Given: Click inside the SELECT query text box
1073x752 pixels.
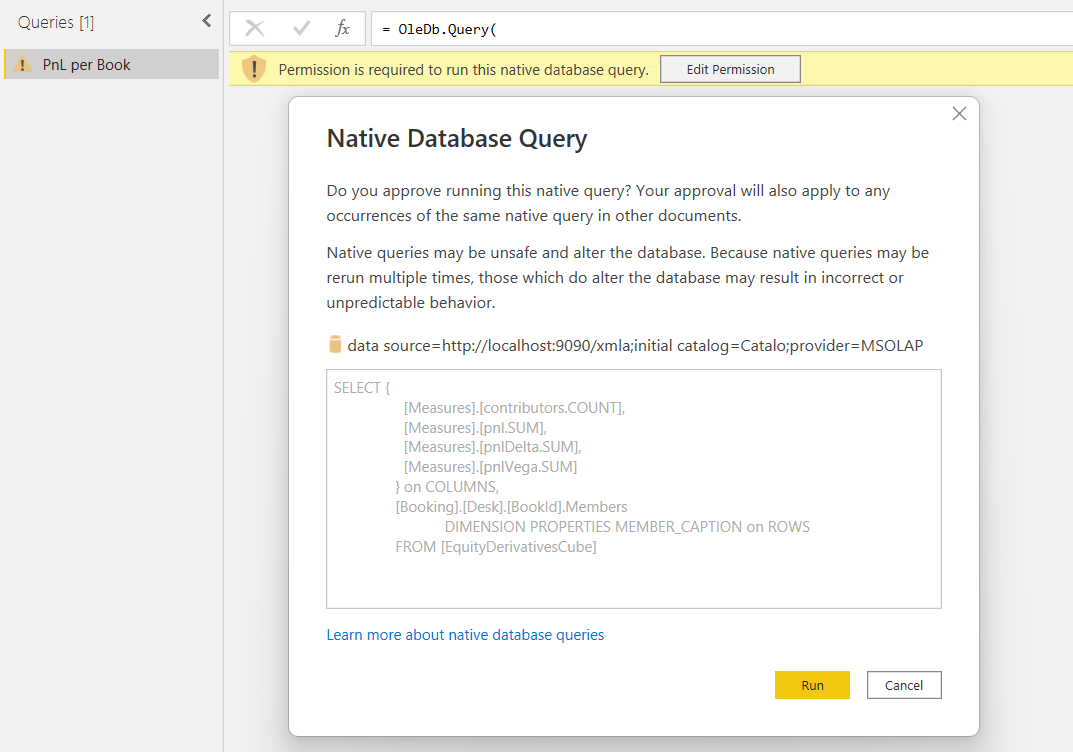Looking at the screenshot, I should [x=633, y=580].
